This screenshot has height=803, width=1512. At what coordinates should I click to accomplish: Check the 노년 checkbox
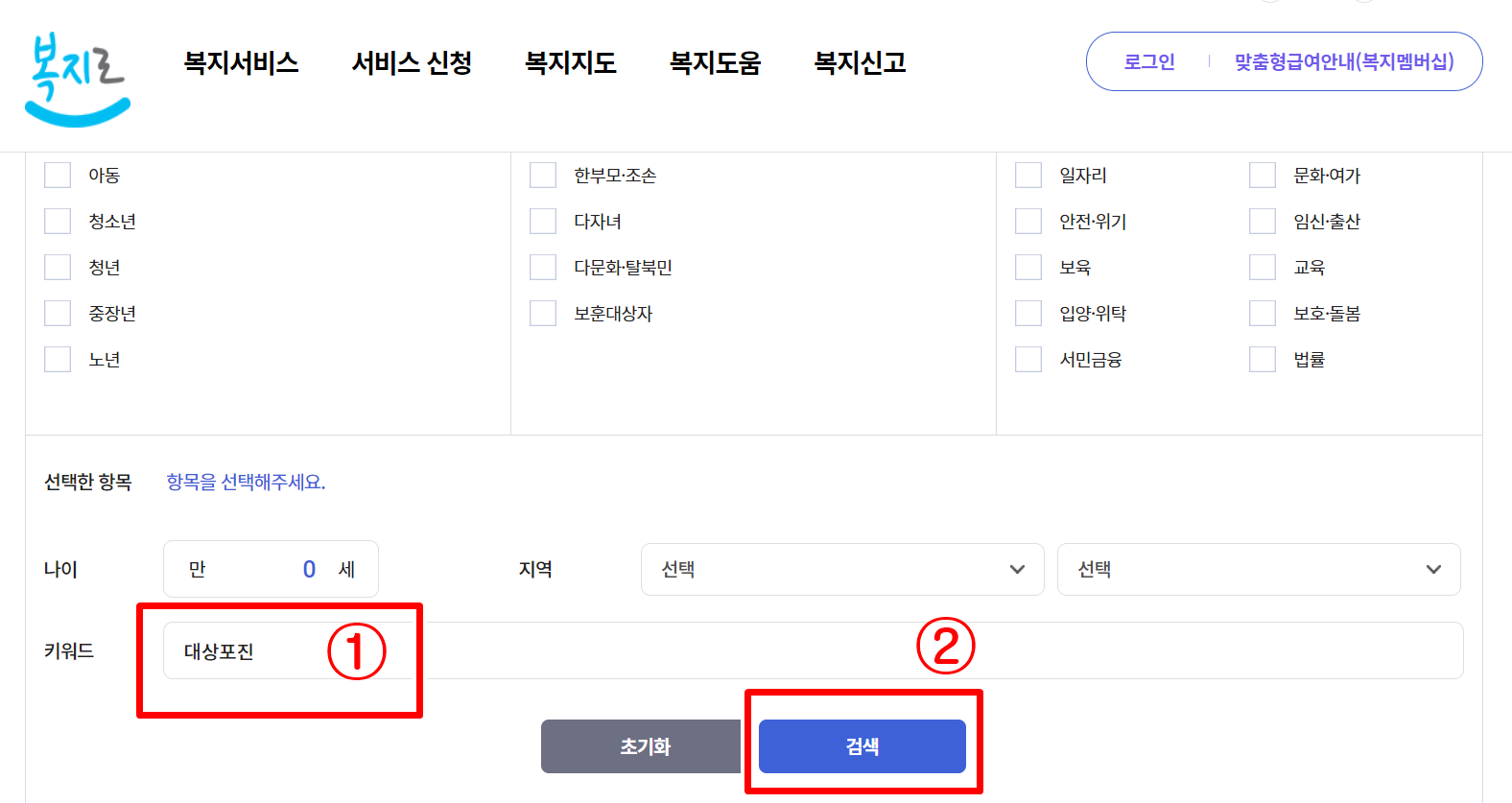(x=57, y=358)
